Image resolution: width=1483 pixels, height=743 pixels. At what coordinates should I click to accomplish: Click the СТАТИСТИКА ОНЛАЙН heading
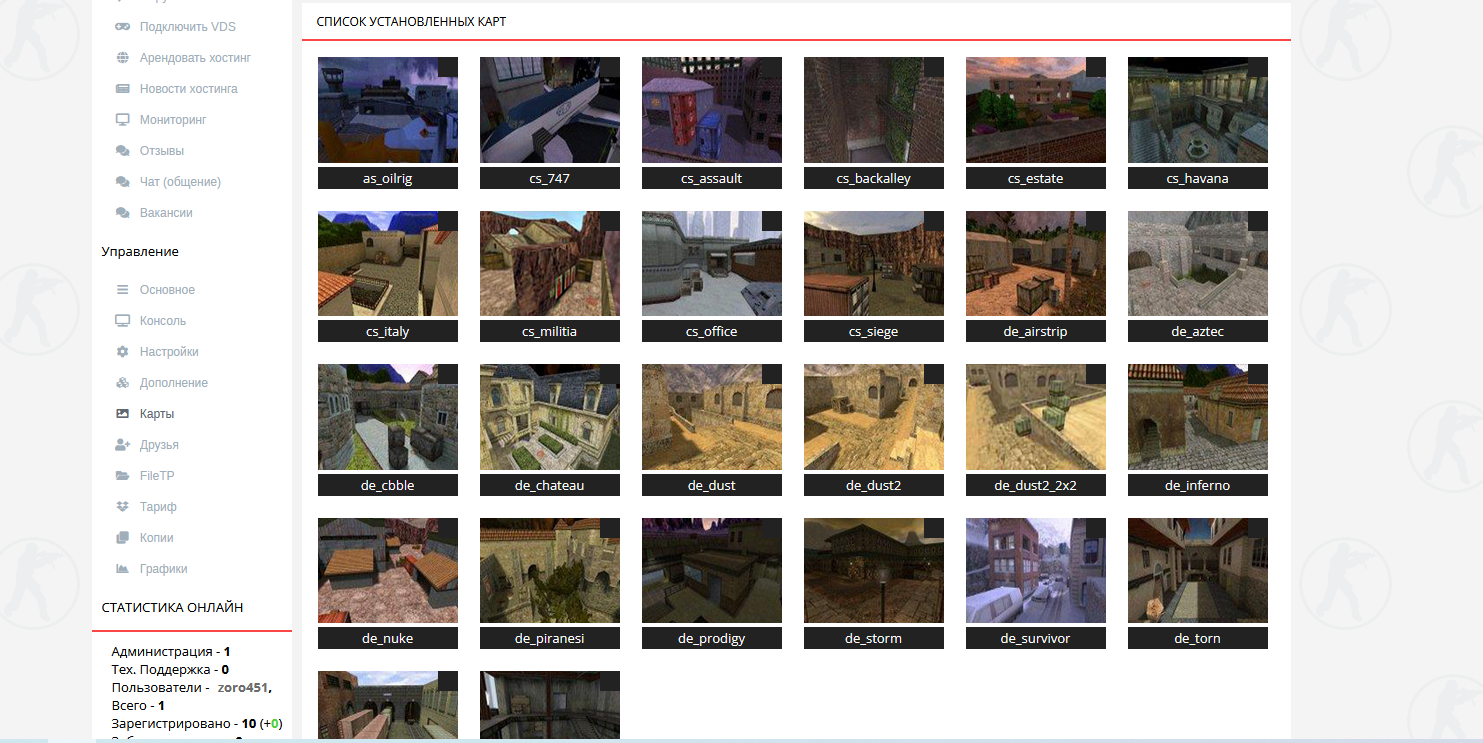[x=172, y=608]
